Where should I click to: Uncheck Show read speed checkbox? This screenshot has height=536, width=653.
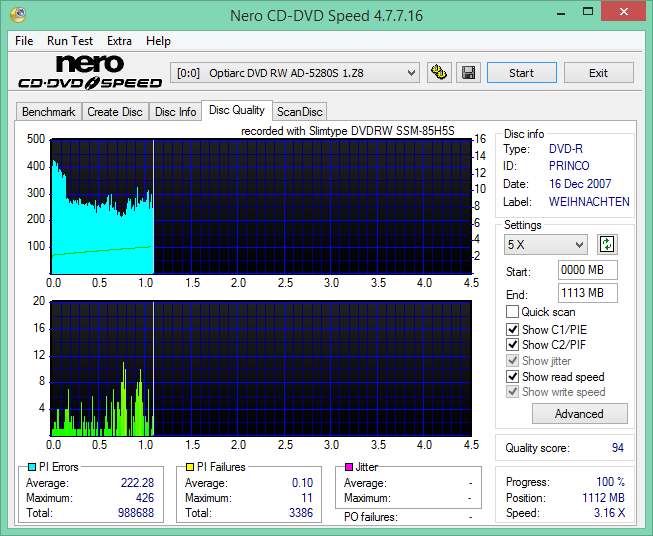click(512, 376)
